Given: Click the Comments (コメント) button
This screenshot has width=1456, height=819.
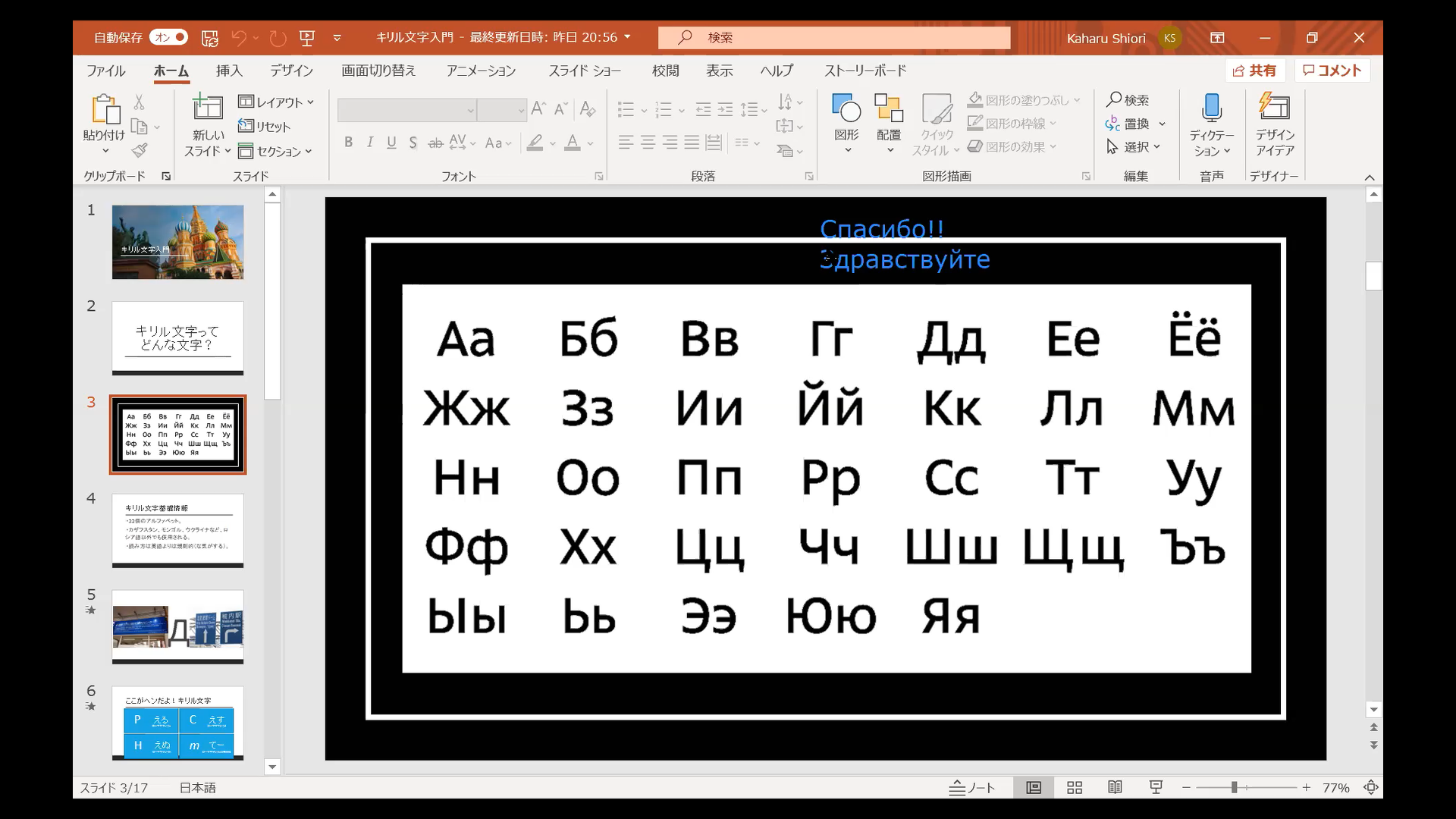Looking at the screenshot, I should [x=1332, y=71].
